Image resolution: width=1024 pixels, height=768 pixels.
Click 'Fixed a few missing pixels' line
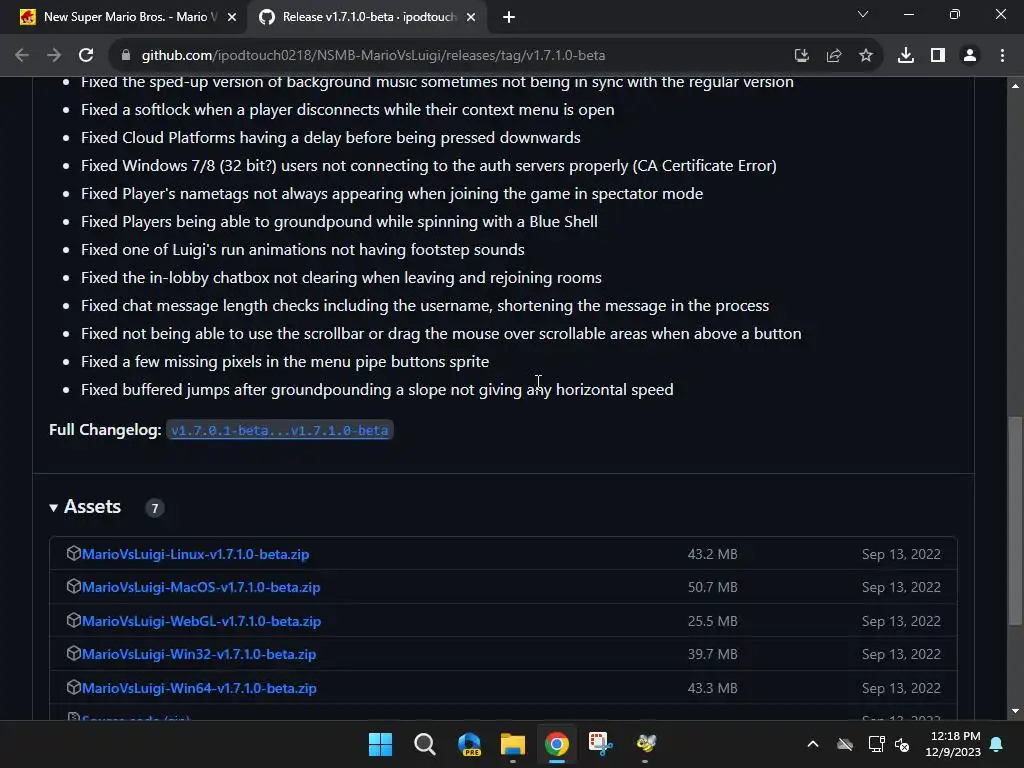pos(285,362)
